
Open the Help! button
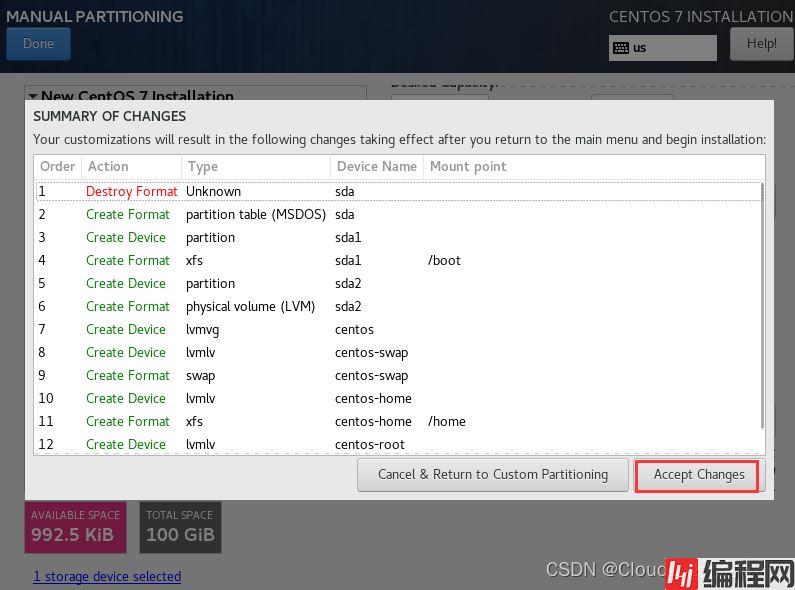(x=761, y=44)
